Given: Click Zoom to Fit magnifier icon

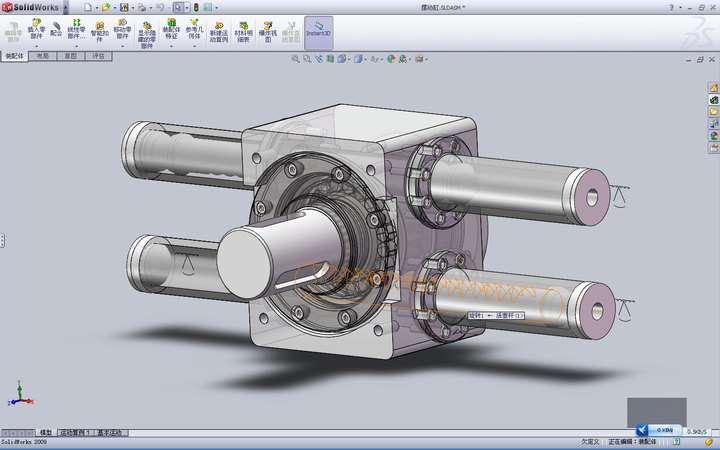Looking at the screenshot, I should click(295, 59).
